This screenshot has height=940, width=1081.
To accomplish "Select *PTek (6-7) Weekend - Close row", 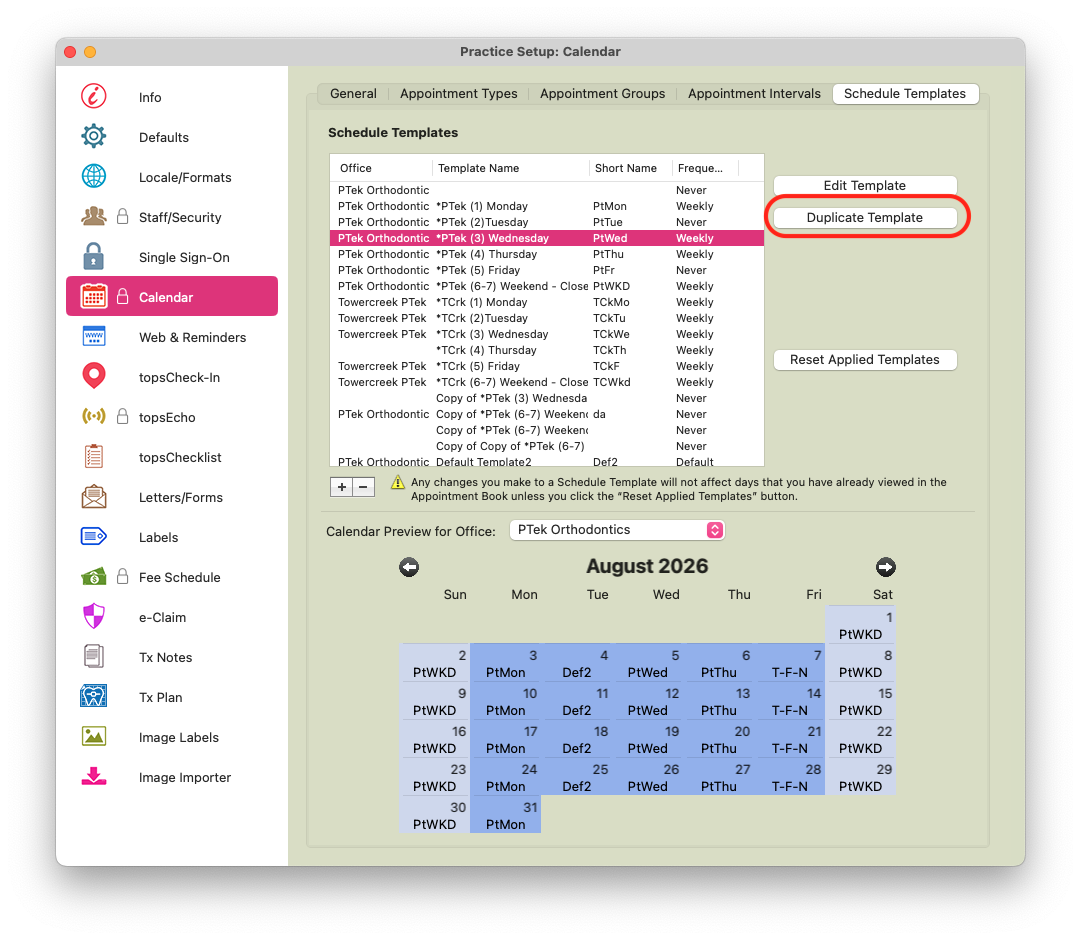I will [x=547, y=286].
